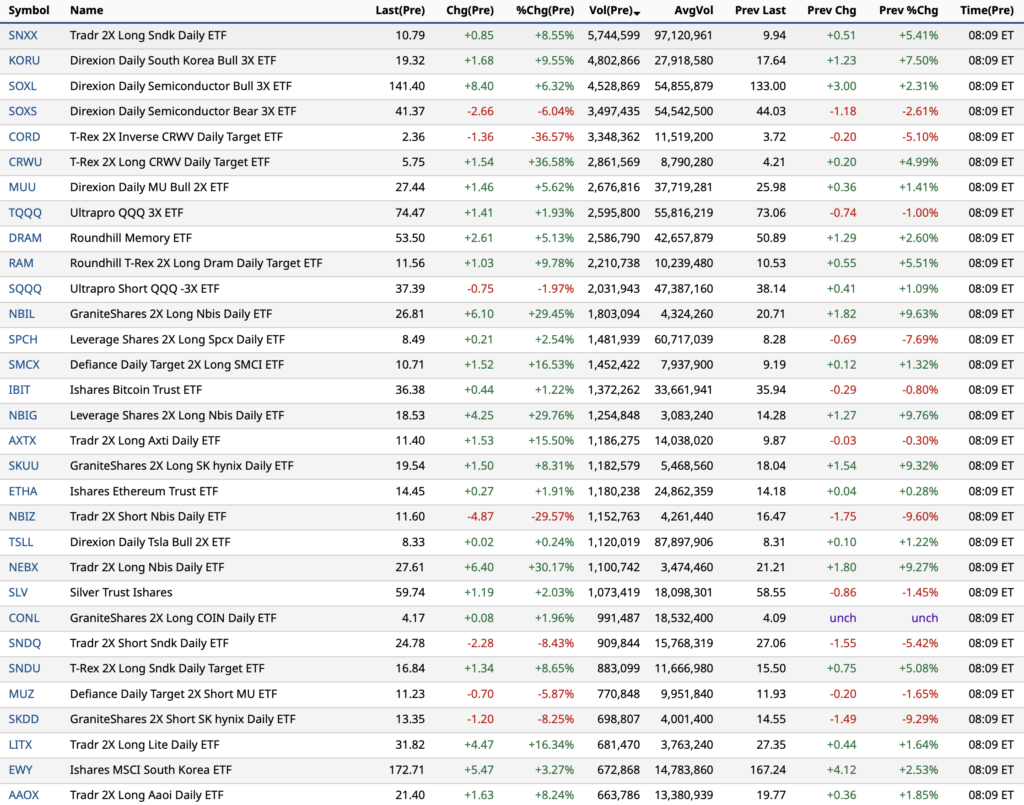Open the SNXX symbol link
Viewport: 1024px width, 805px height.
click(x=23, y=35)
